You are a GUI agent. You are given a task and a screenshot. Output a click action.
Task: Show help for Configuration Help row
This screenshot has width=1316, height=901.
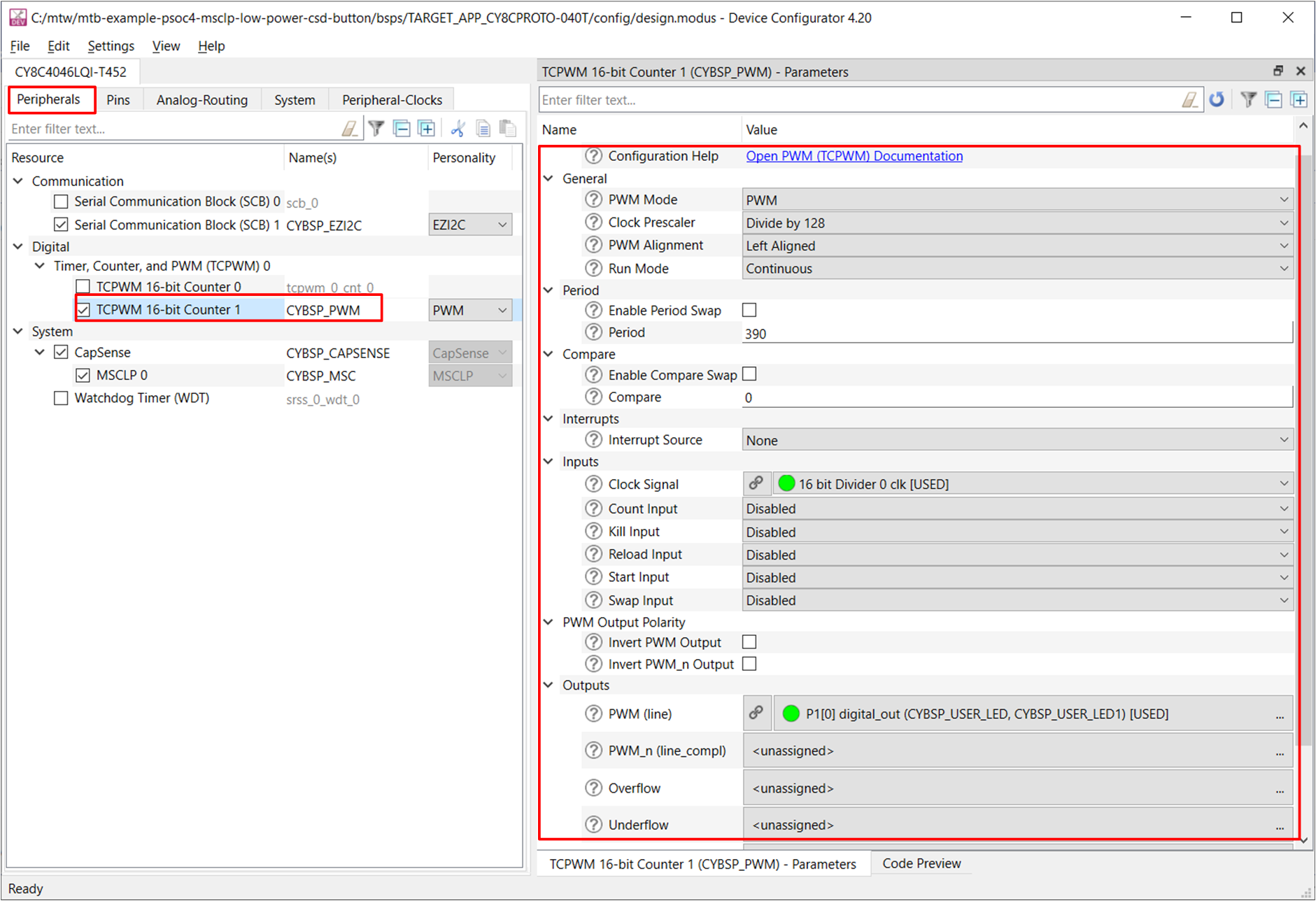coord(593,156)
